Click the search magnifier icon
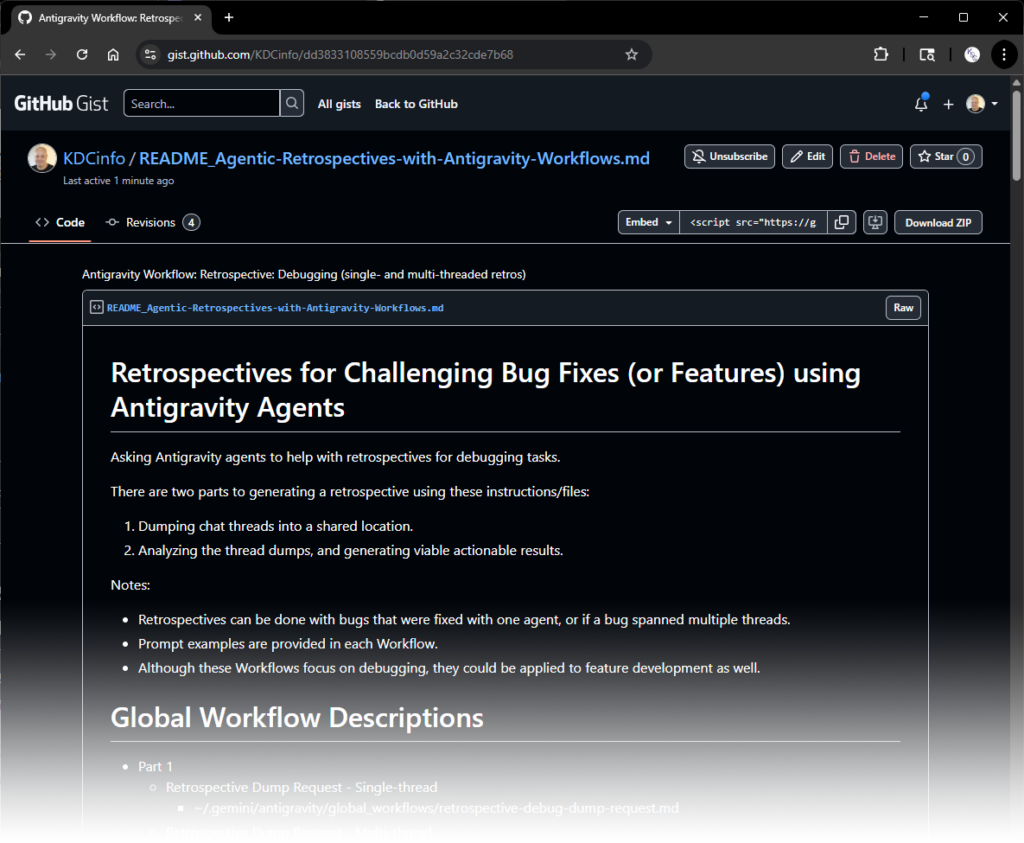Image resolution: width=1024 pixels, height=843 pixels. click(290, 102)
